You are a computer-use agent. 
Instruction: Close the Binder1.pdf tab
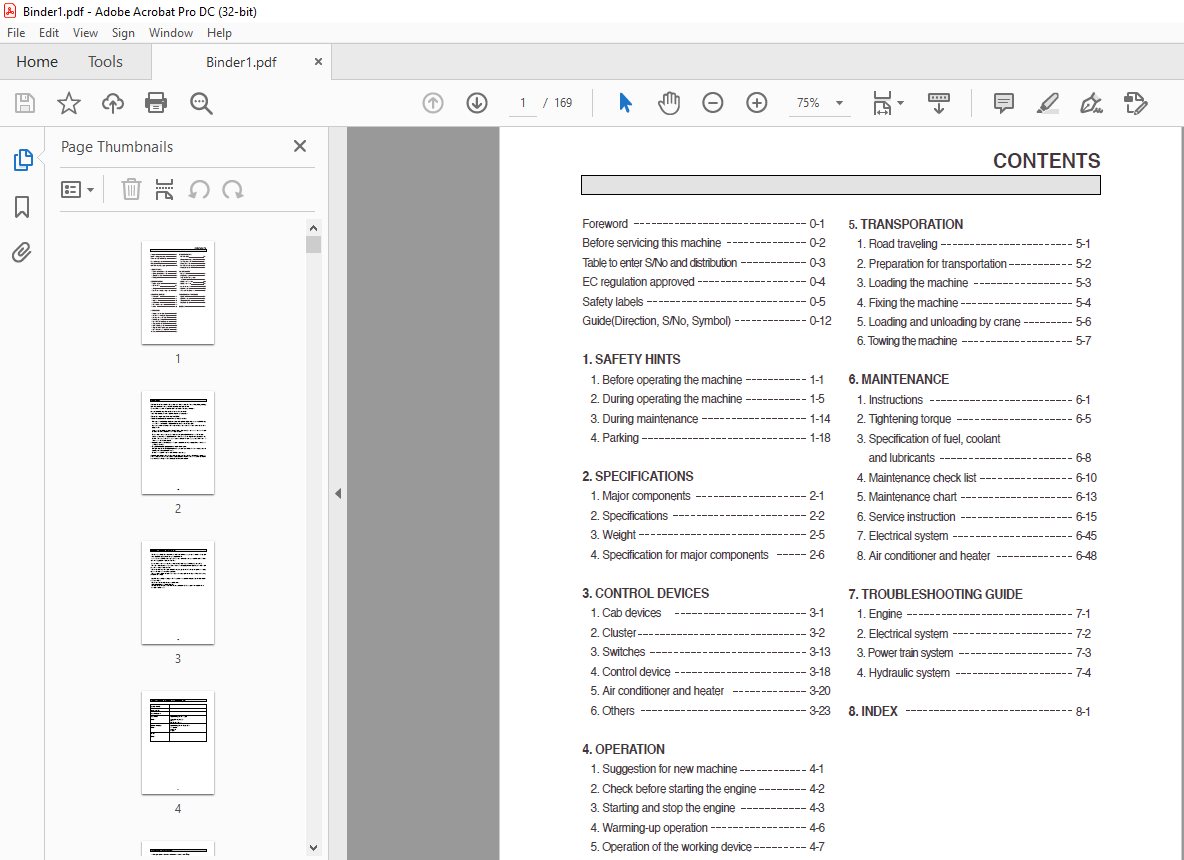click(x=318, y=62)
